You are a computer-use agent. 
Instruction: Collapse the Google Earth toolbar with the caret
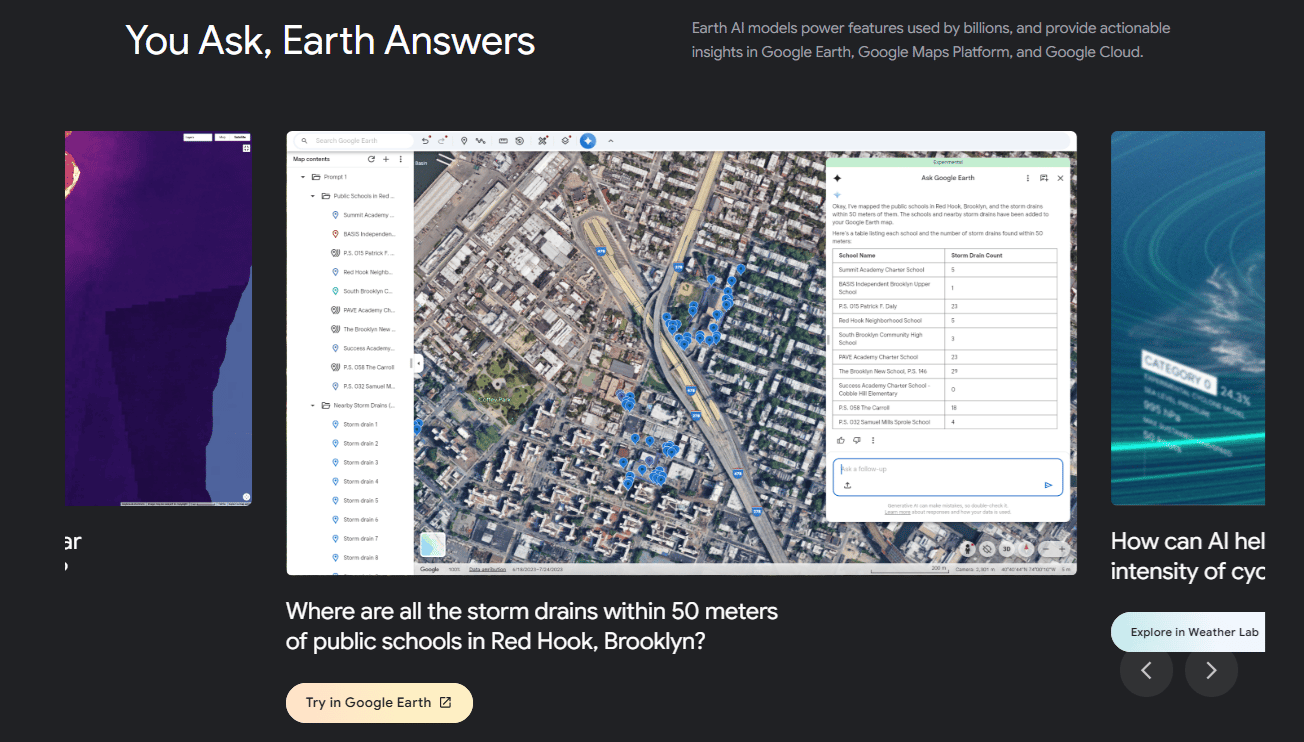tap(611, 141)
